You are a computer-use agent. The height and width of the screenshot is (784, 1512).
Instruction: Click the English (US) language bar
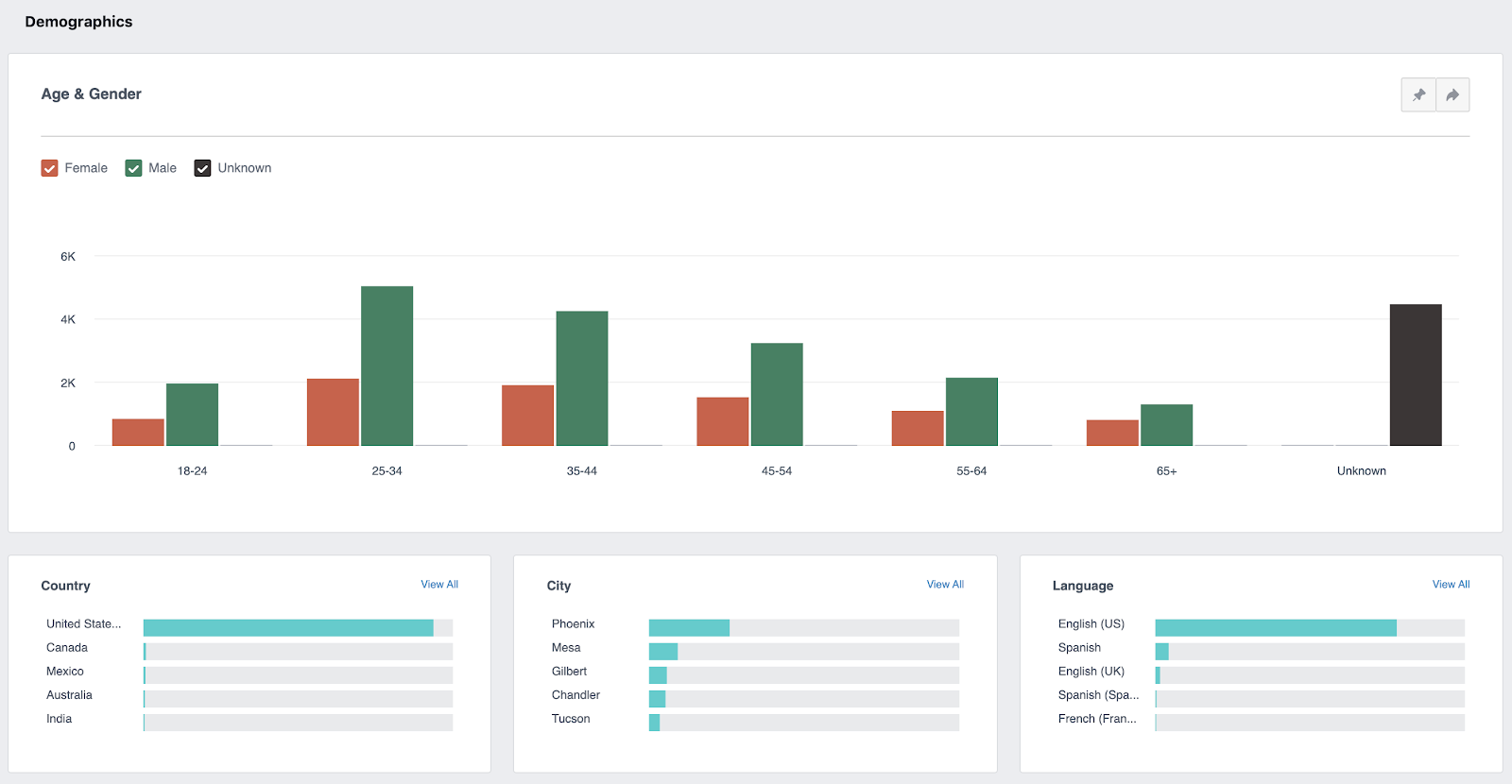coord(1310,627)
